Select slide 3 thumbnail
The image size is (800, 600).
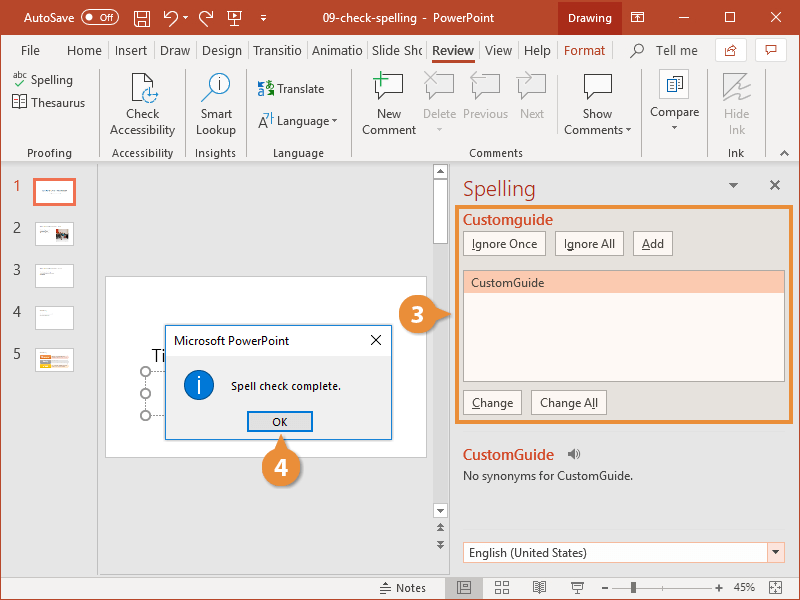pyautogui.click(x=55, y=276)
